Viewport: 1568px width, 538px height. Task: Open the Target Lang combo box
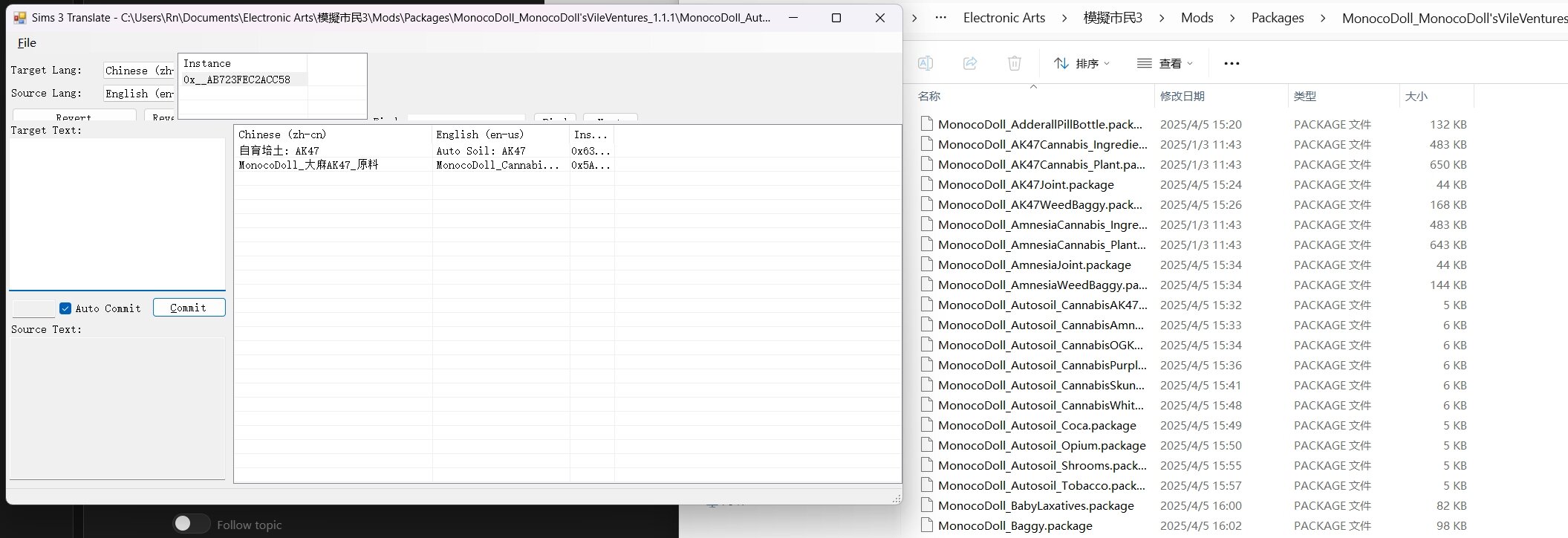pos(139,71)
